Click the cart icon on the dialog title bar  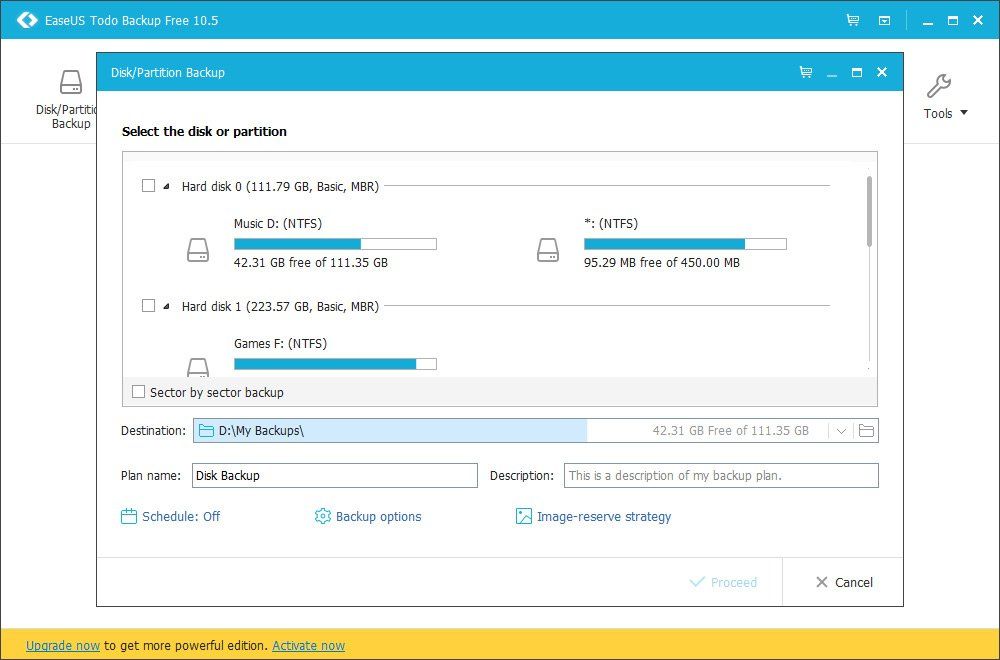805,72
